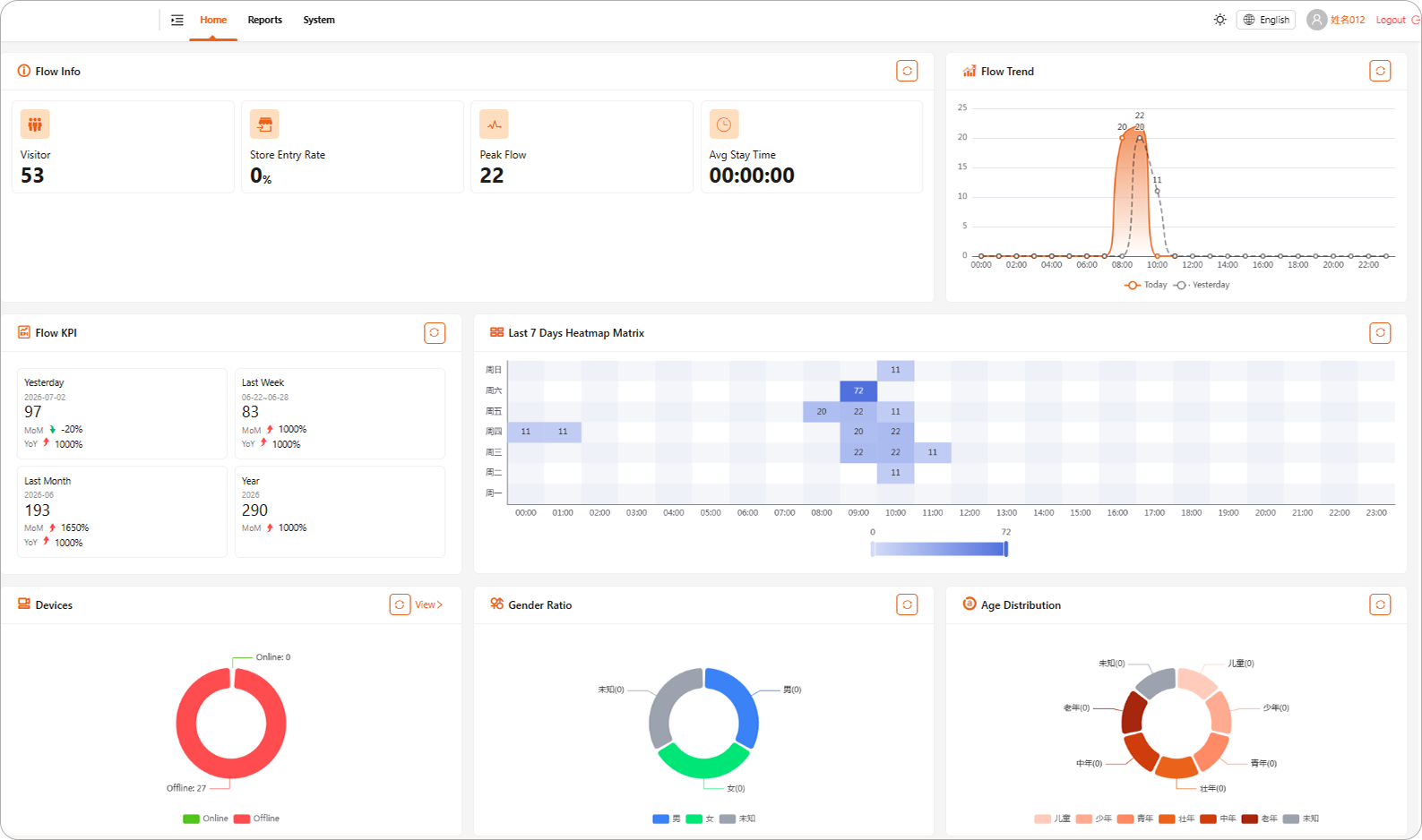This screenshot has height=840, width=1422.
Task: Click the Gender Ratio header icon
Action: click(496, 604)
